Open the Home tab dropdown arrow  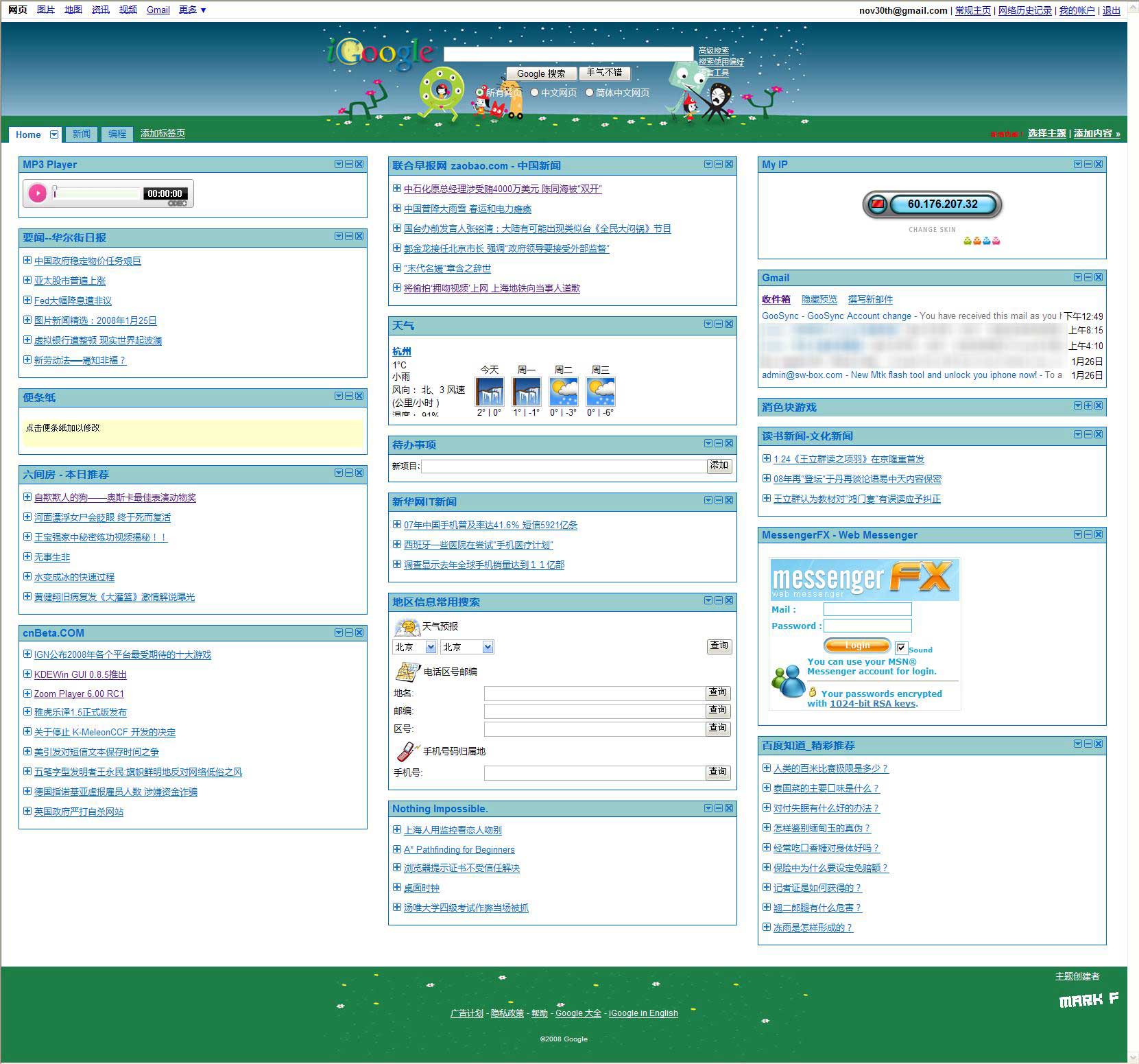click(x=54, y=134)
